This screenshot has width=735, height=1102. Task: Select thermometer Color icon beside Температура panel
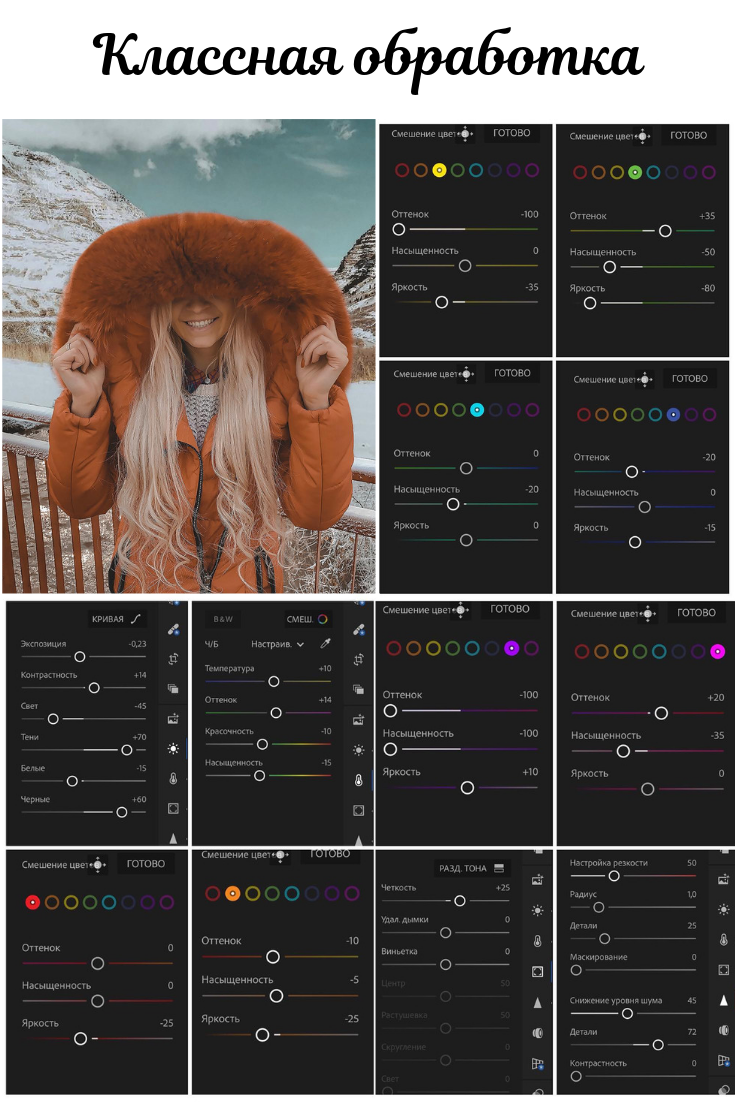click(358, 780)
